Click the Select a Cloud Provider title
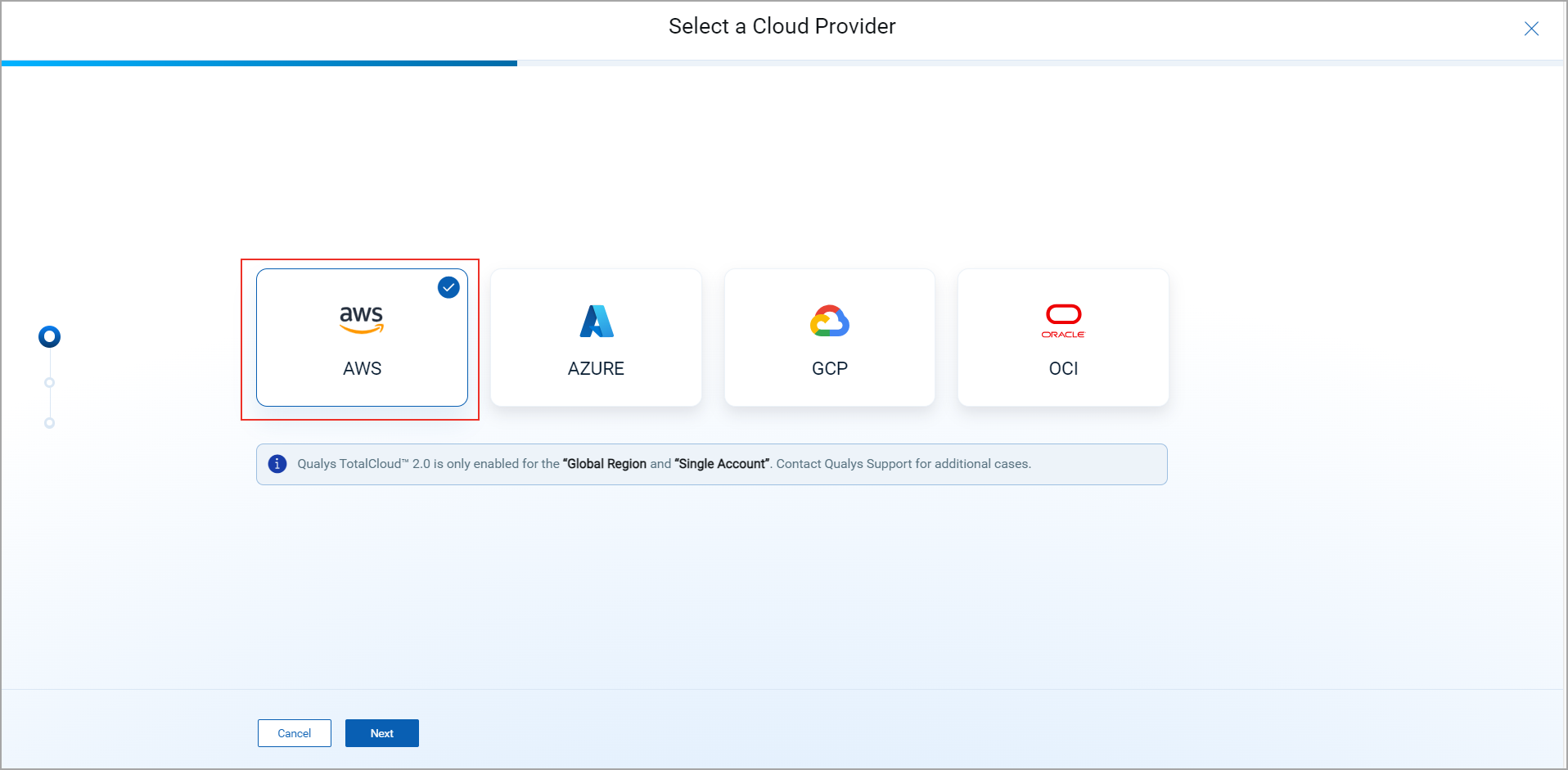The width and height of the screenshot is (1568, 770). [x=782, y=26]
